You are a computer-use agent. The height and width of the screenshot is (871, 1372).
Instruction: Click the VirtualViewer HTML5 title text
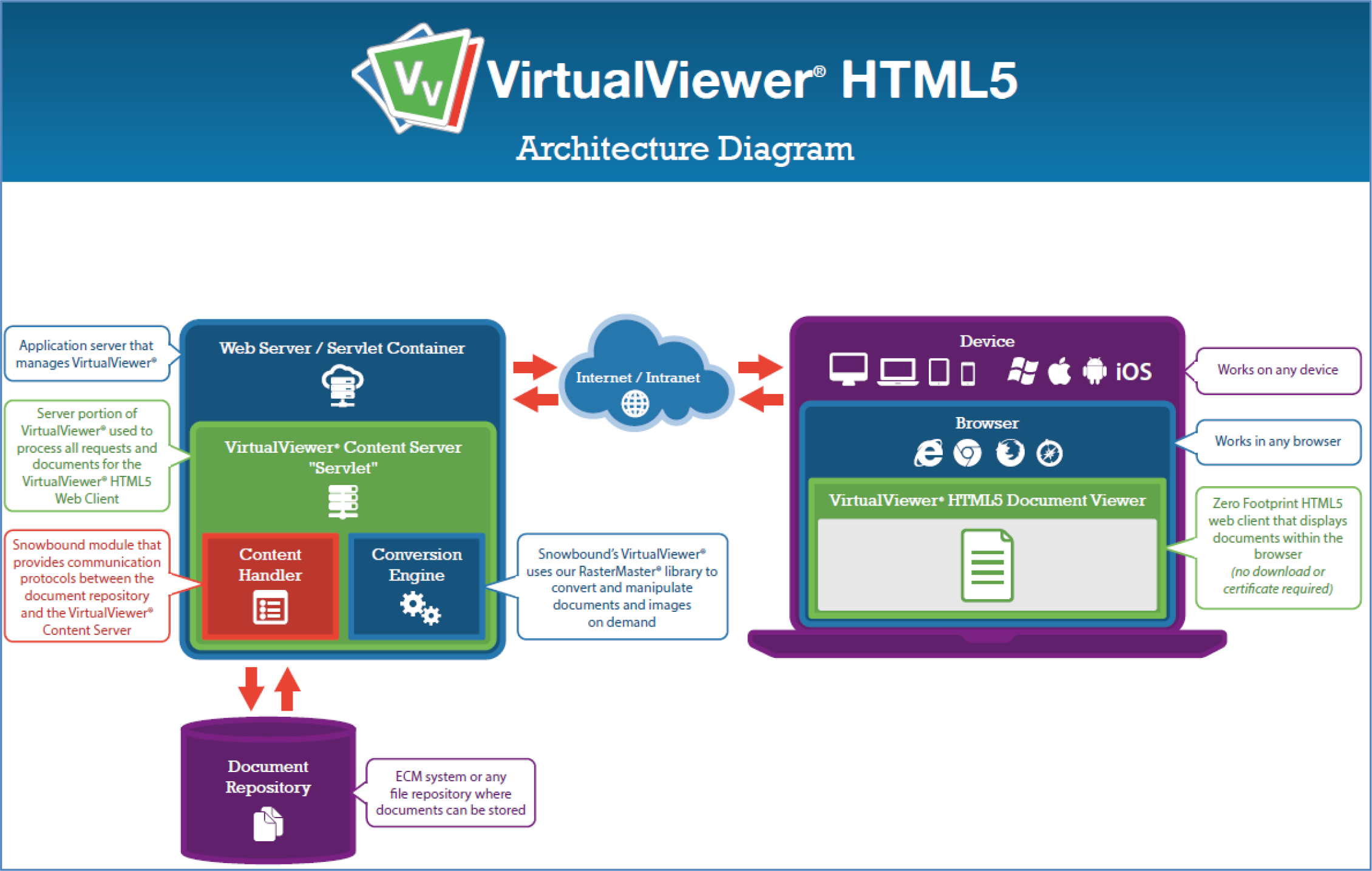pos(752,80)
